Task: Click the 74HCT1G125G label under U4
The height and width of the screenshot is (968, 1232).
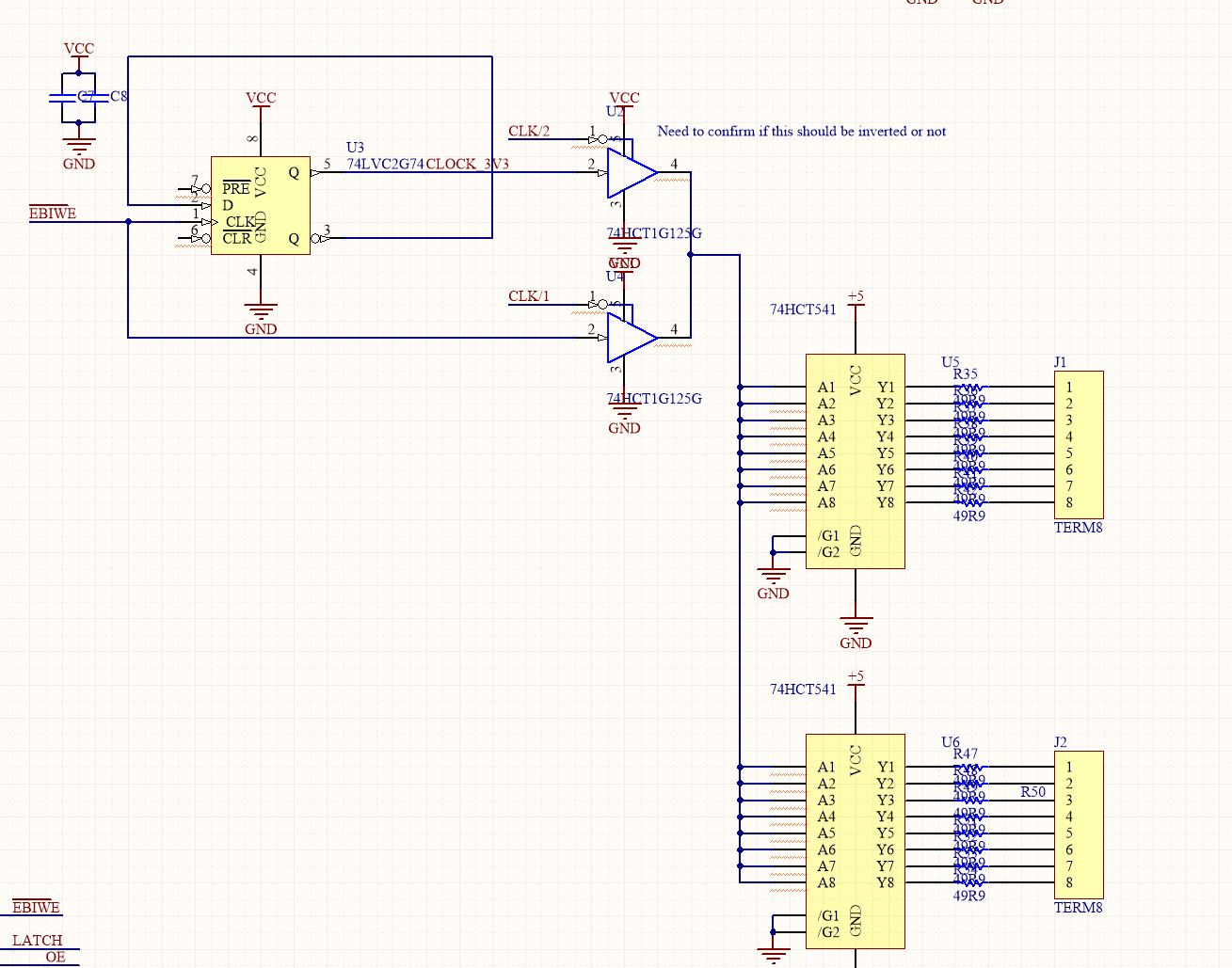Action: pos(654,398)
